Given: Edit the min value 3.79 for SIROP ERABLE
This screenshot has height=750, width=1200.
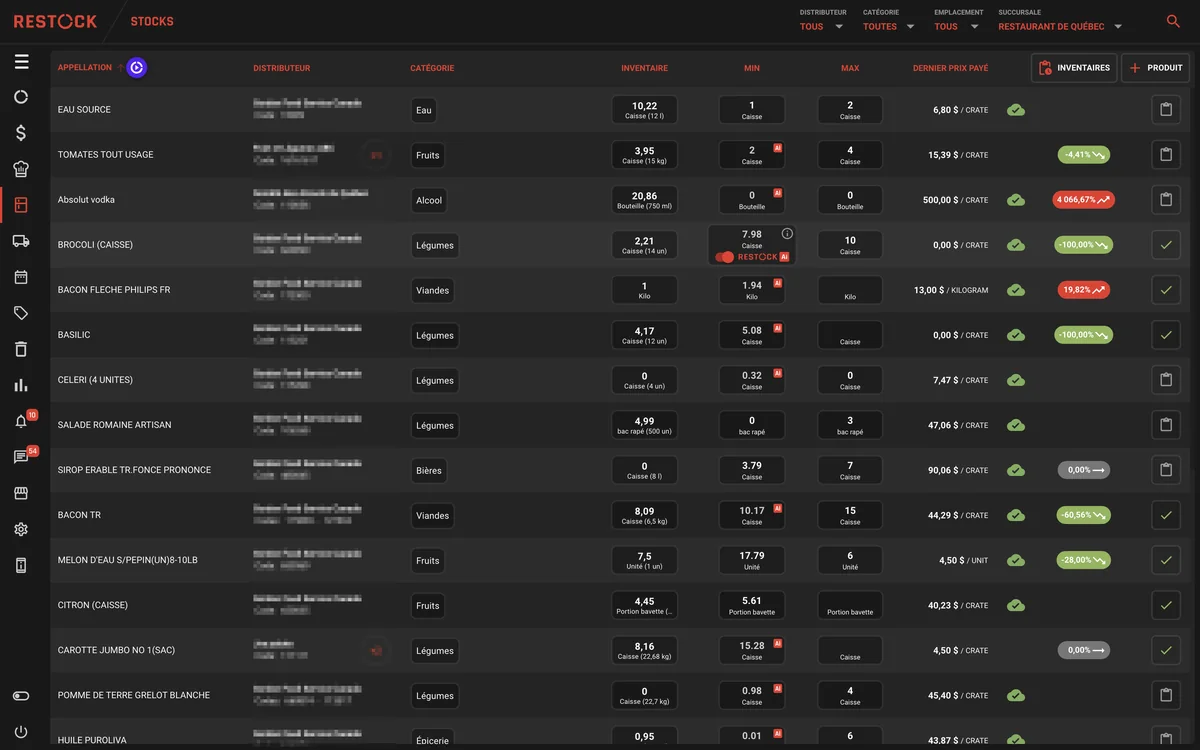Looking at the screenshot, I should [752, 470].
